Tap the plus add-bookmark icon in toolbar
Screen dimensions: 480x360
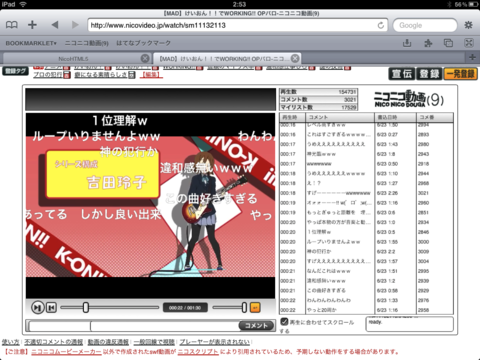point(32,25)
